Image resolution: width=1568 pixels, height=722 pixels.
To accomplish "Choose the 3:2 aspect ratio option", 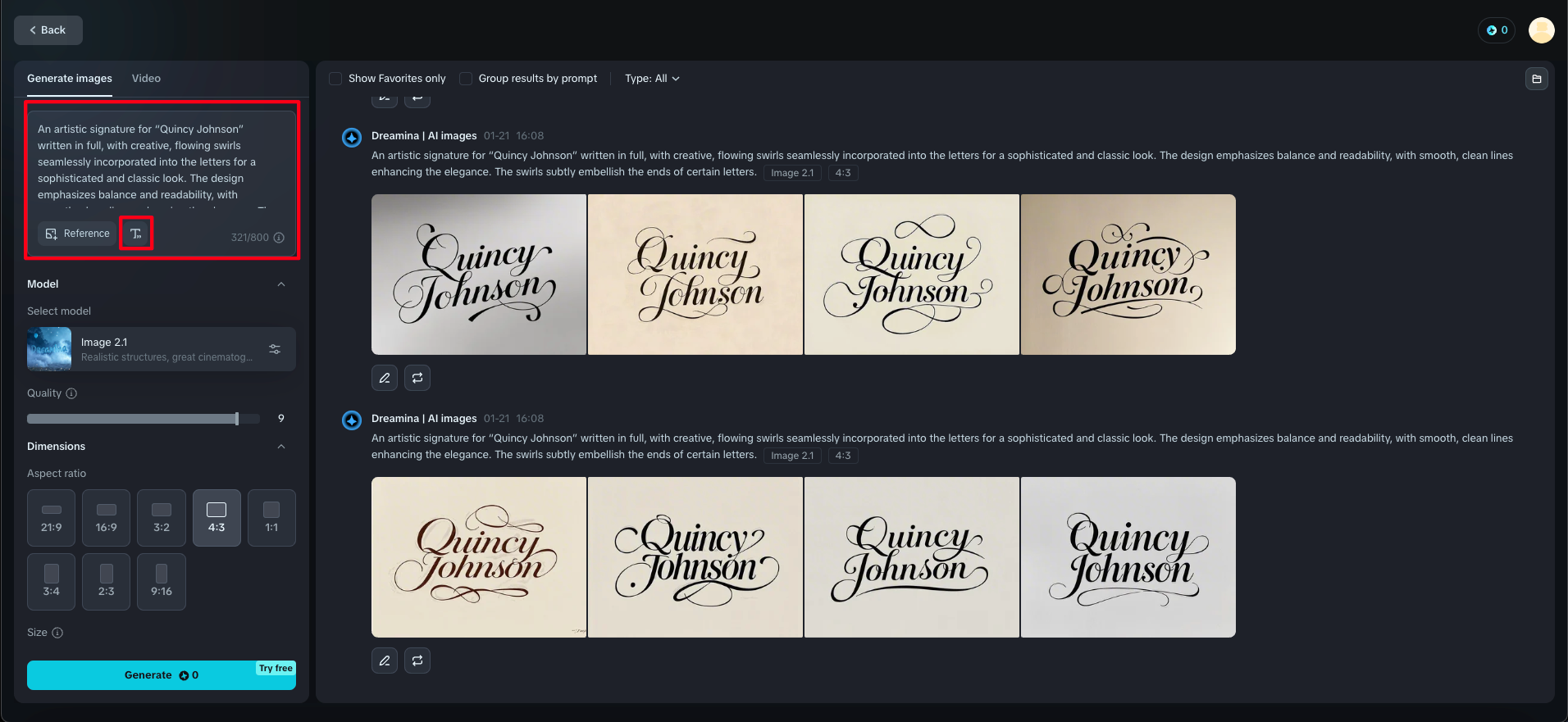I will point(162,518).
